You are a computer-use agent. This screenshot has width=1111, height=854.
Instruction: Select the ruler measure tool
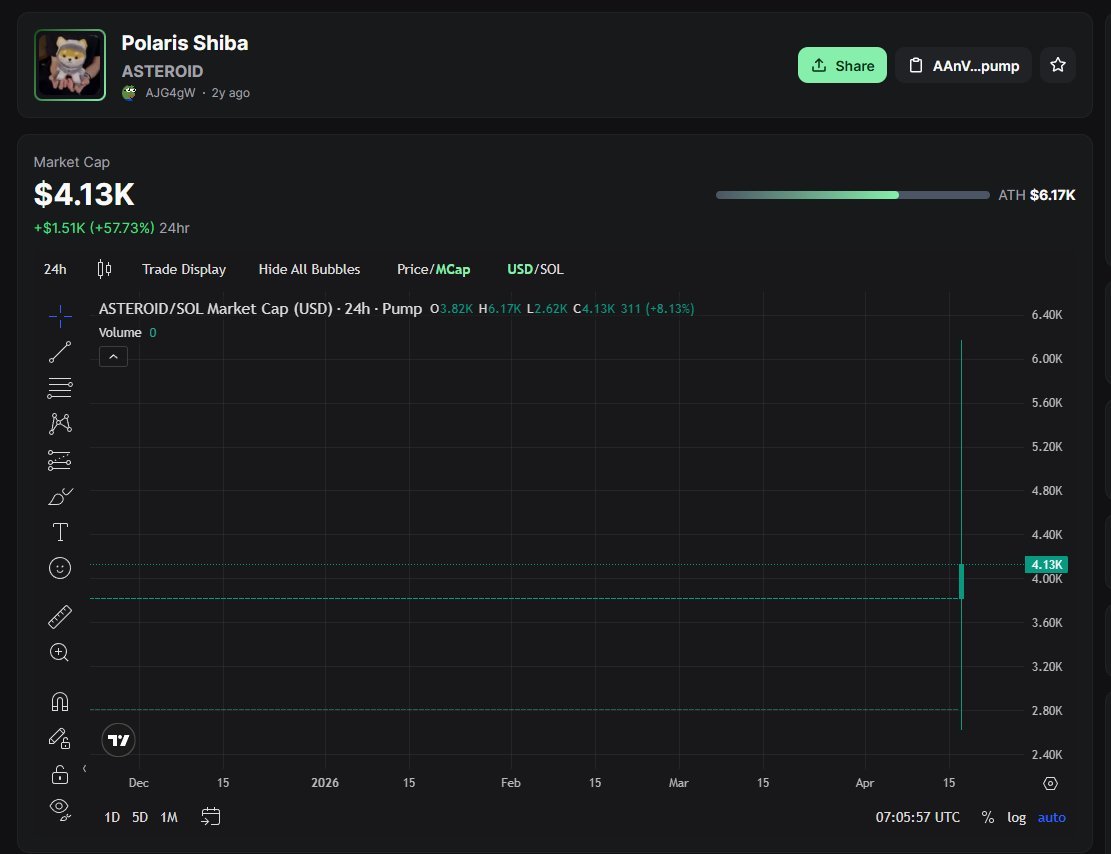(60, 617)
